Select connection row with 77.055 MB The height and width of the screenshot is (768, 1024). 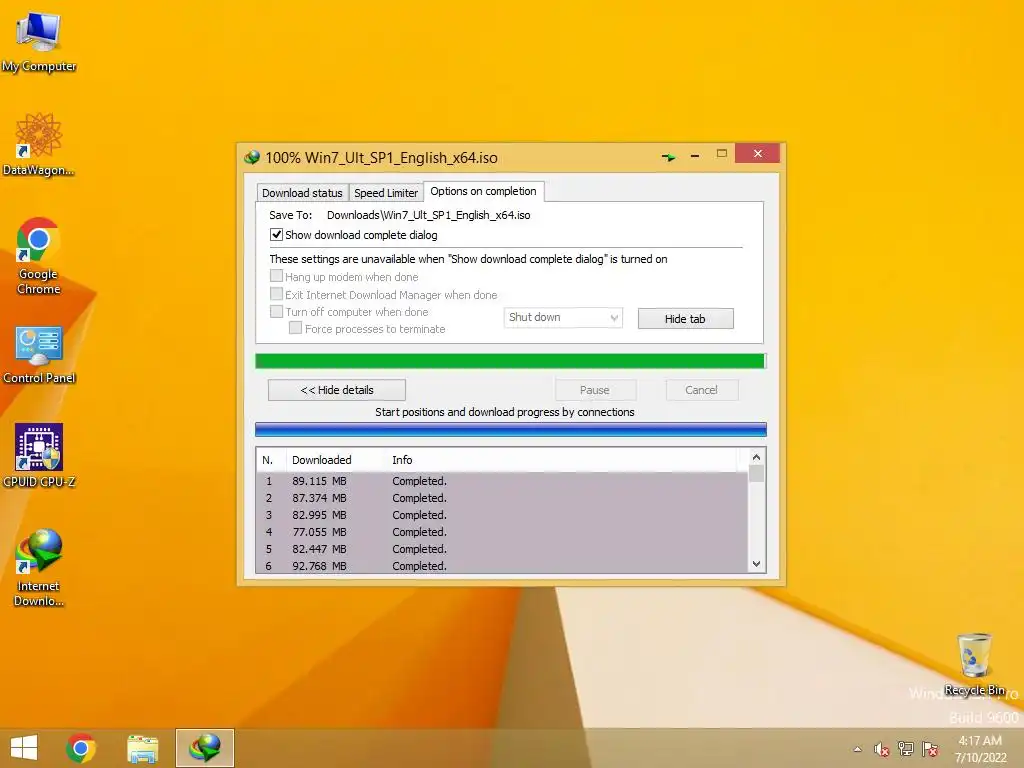point(502,532)
